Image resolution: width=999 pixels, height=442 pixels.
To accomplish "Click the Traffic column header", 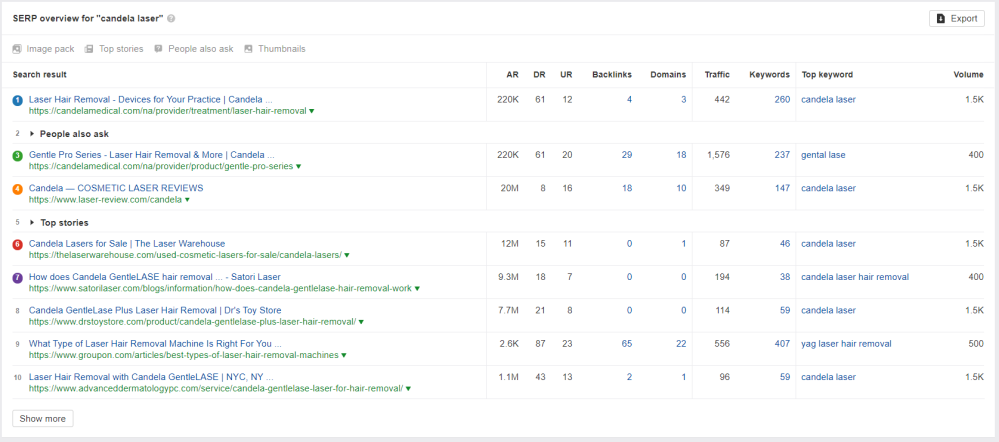I will [x=717, y=75].
